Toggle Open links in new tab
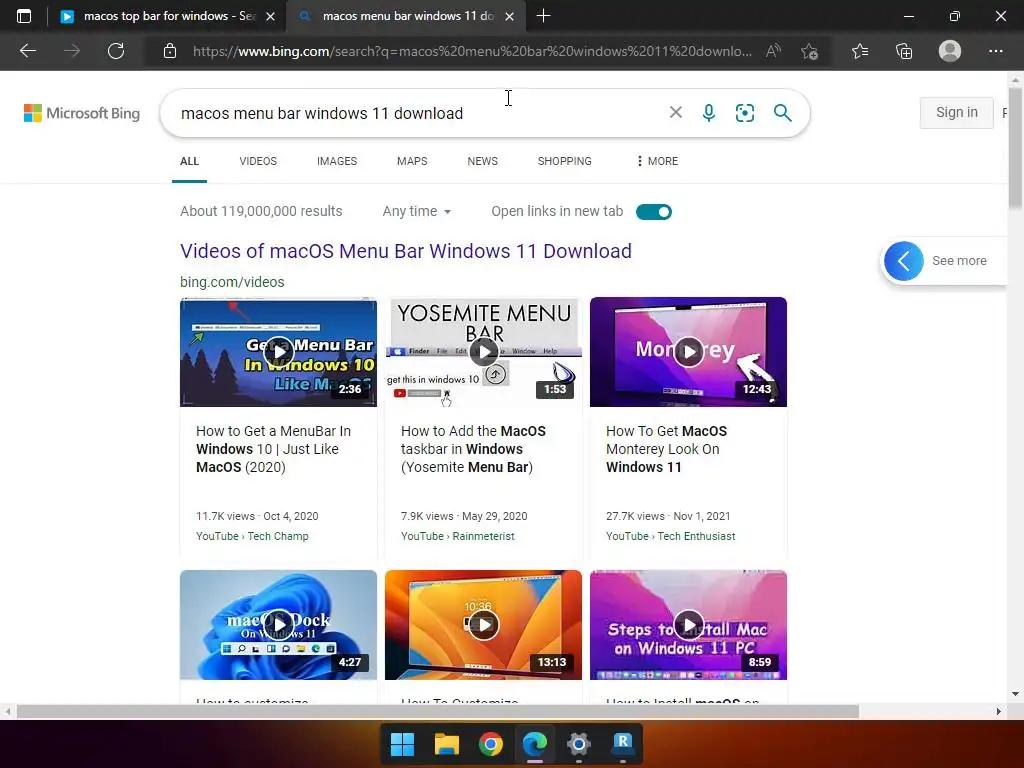Image resolution: width=1024 pixels, height=768 pixels. 654,212
